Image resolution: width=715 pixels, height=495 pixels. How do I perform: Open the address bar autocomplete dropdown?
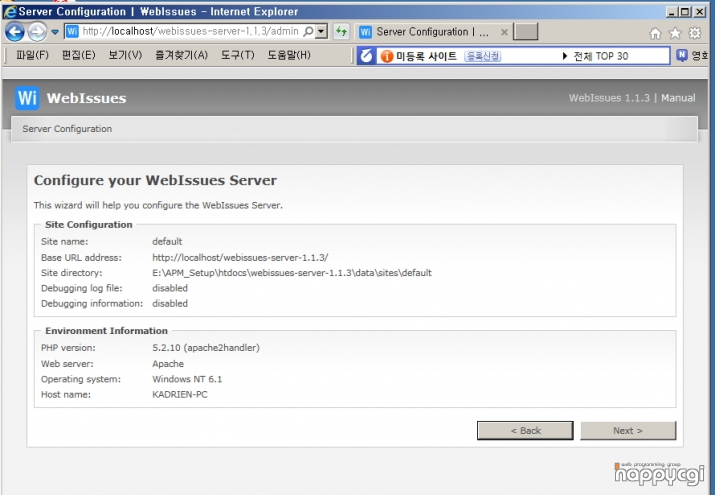(x=322, y=31)
